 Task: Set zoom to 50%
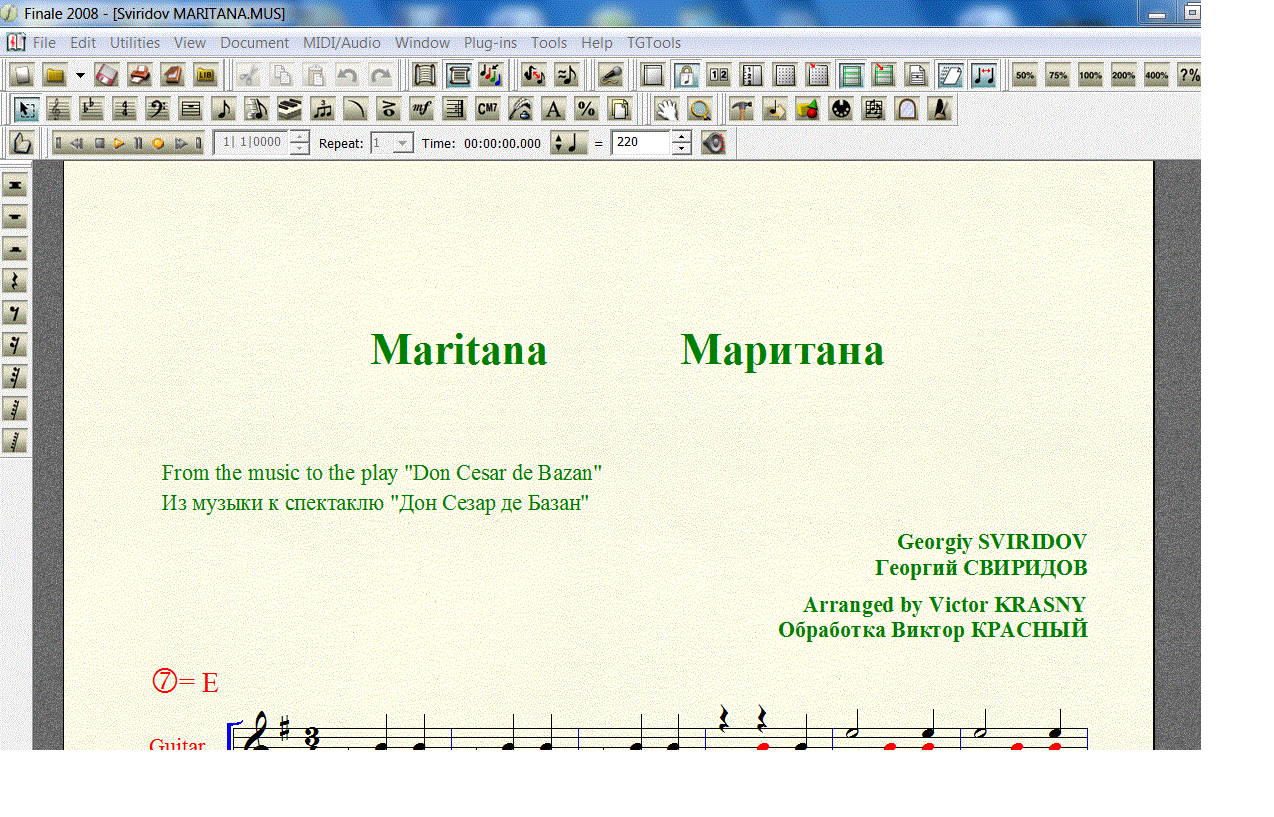pos(1025,75)
